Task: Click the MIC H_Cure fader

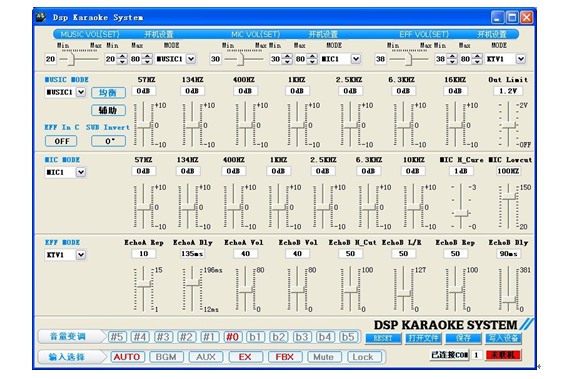Action: (x=461, y=214)
